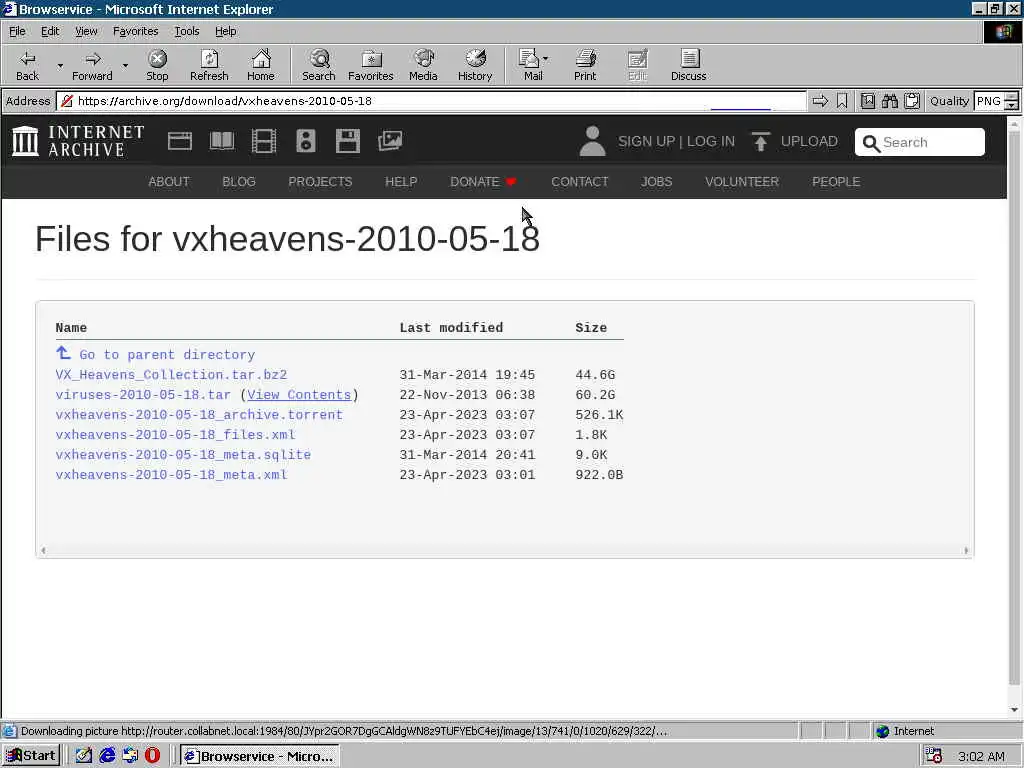Open the PROJECTS nav link
The height and width of the screenshot is (768, 1024).
[x=320, y=182]
